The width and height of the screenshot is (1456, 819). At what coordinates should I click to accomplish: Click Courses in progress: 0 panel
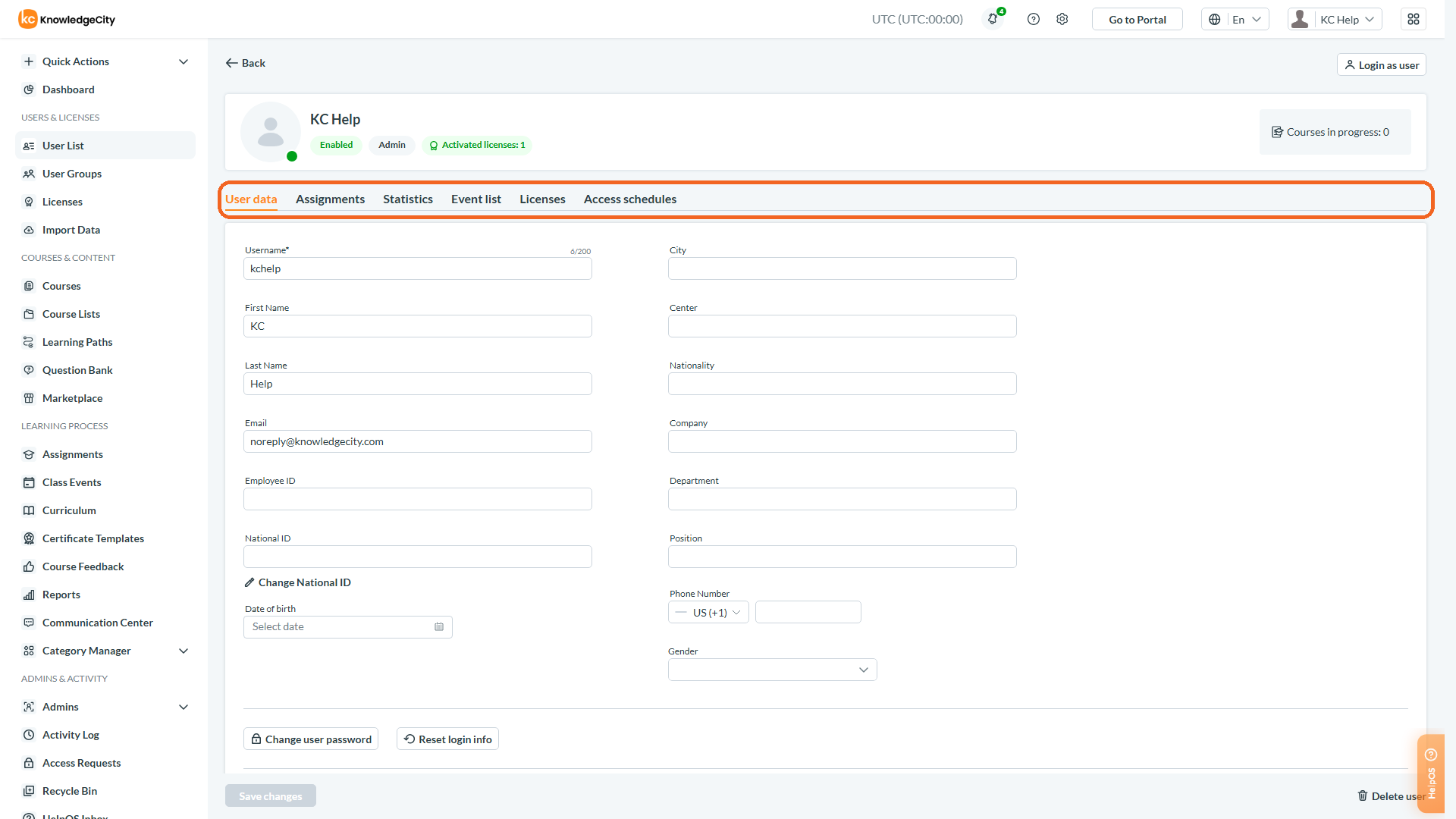click(1335, 132)
